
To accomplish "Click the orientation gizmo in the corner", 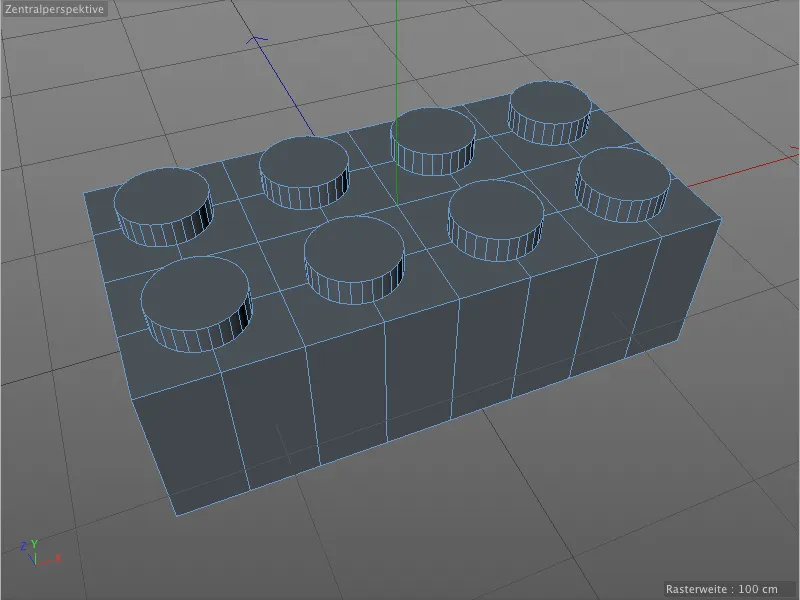I will tap(38, 555).
